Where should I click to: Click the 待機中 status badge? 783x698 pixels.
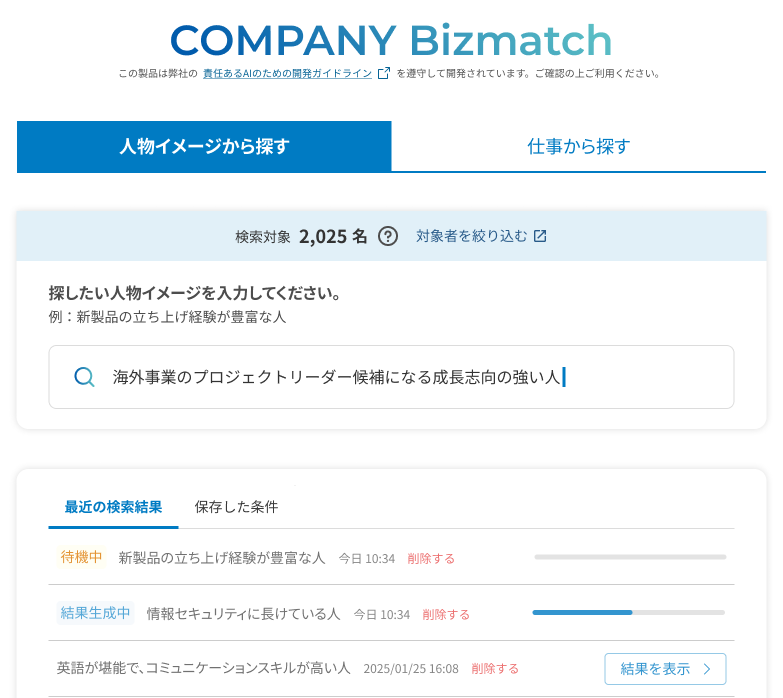(x=82, y=557)
